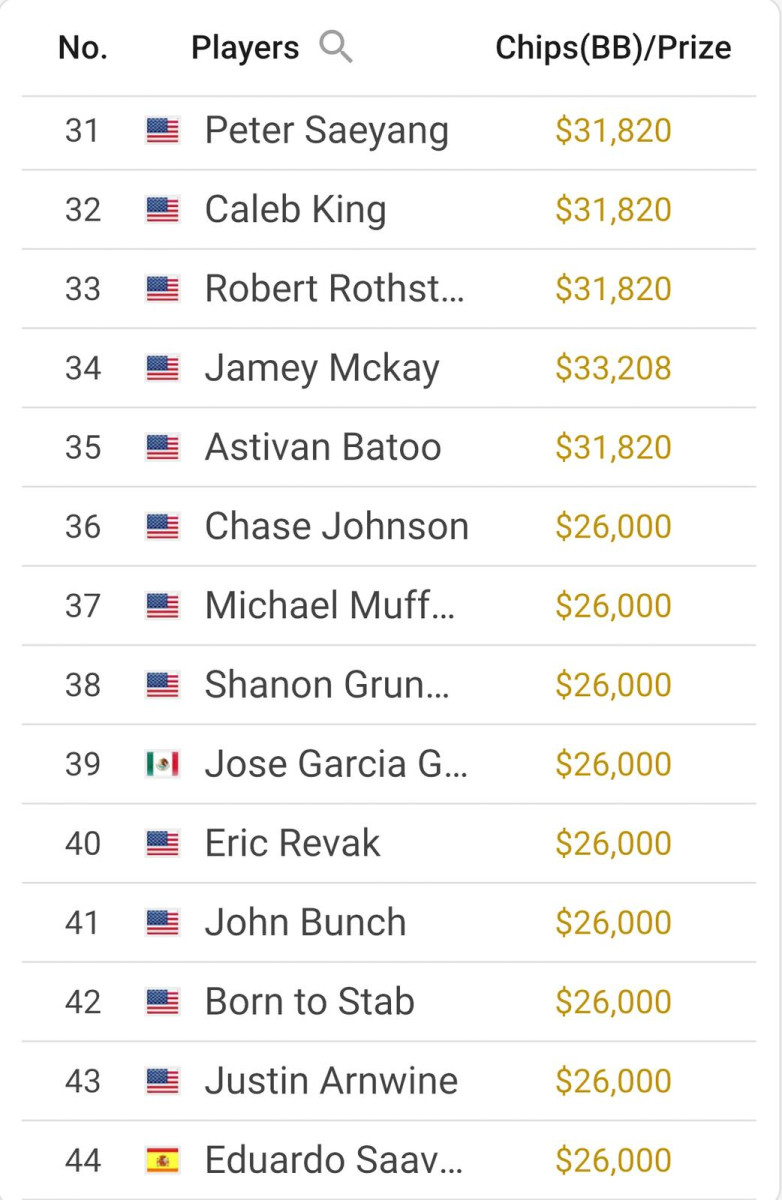The image size is (782, 1200).
Task: Click Jamey Mckay's $33,208 prize
Action: click(613, 368)
